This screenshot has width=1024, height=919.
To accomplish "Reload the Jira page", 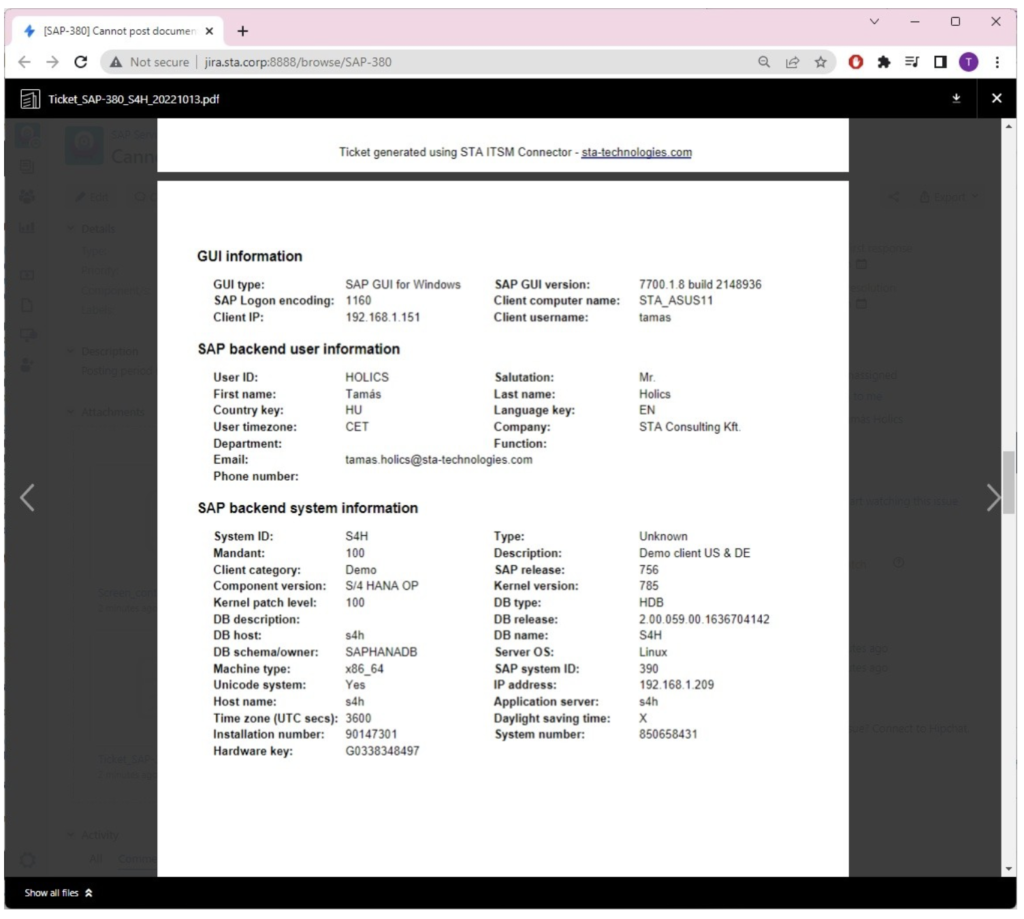I will click(x=81, y=62).
